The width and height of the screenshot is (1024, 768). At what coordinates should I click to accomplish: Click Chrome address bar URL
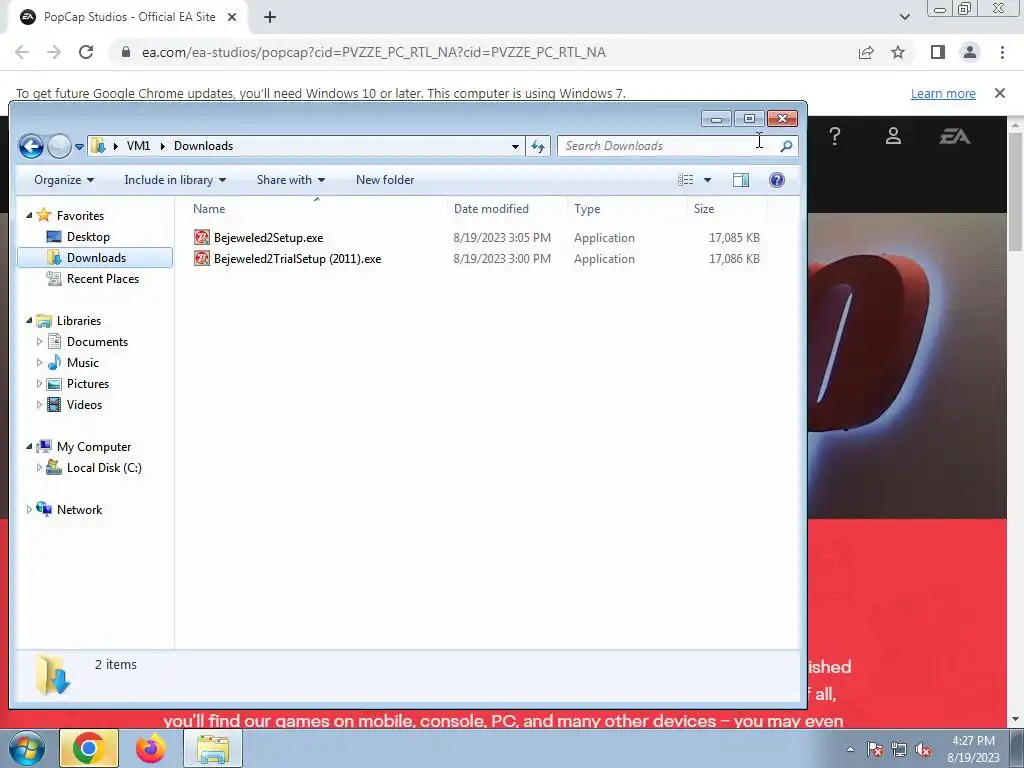pyautogui.click(x=374, y=52)
